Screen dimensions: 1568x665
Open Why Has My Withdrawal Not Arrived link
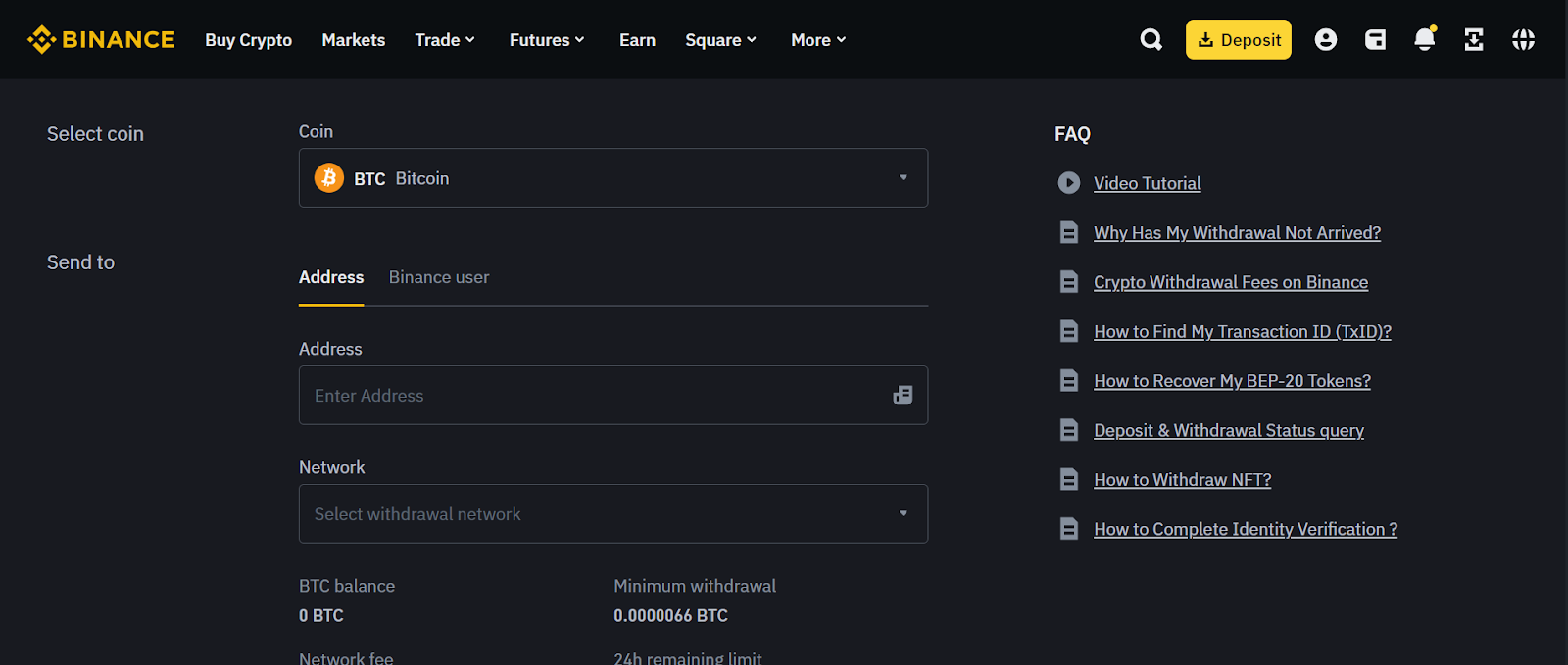(1238, 232)
